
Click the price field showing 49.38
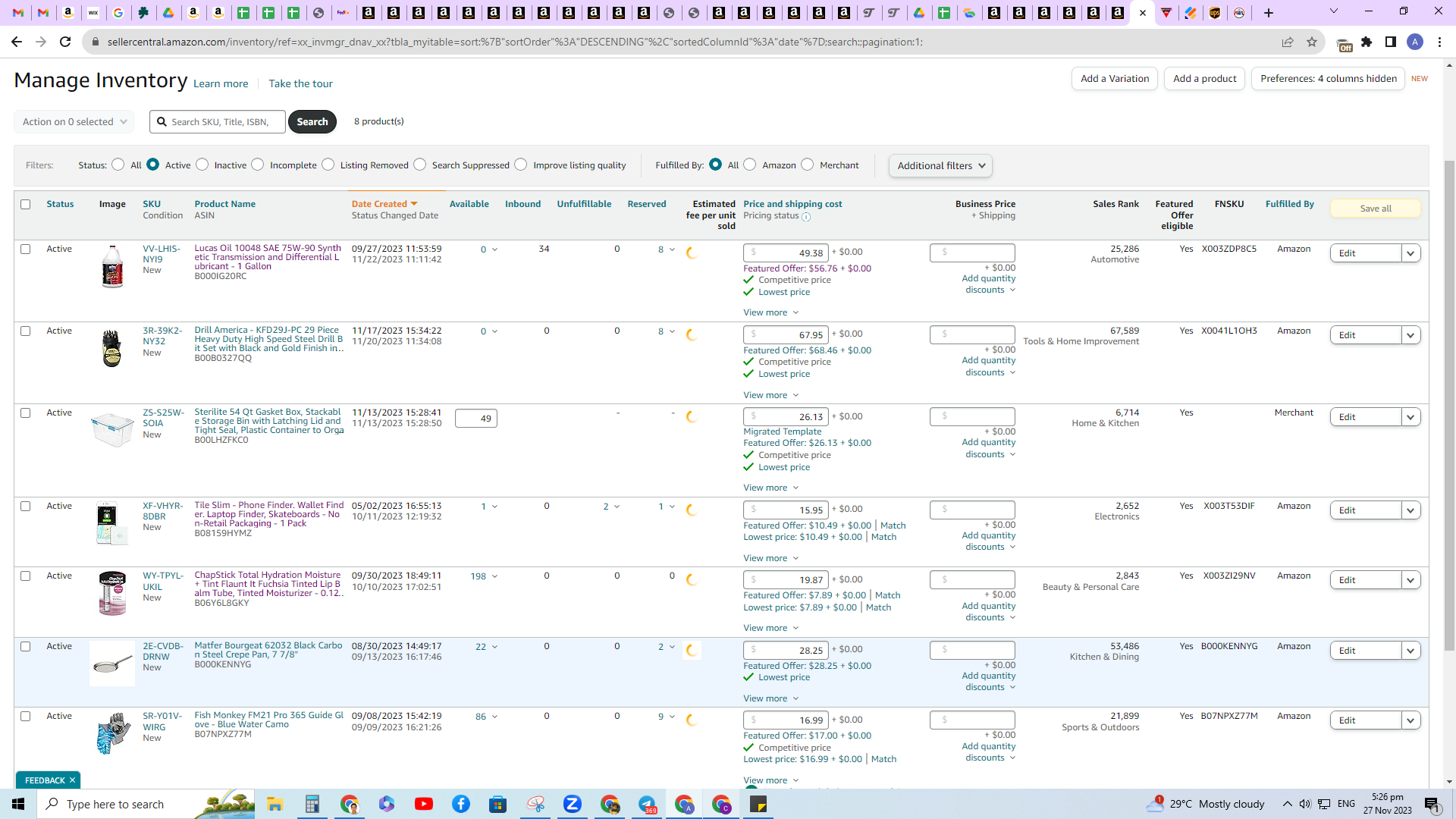(786, 253)
